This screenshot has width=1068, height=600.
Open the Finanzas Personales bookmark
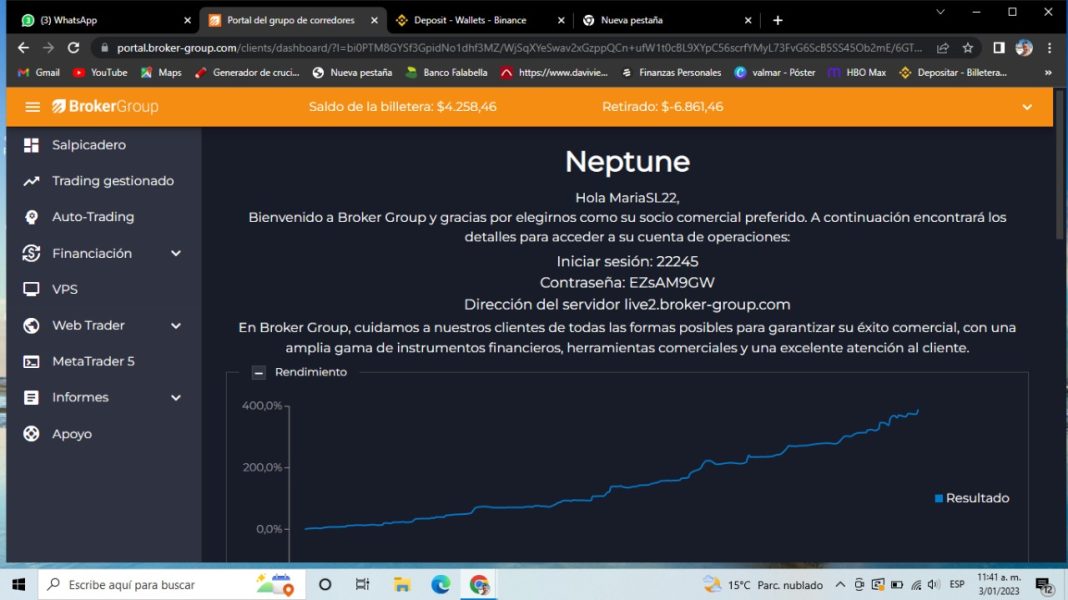(x=670, y=73)
